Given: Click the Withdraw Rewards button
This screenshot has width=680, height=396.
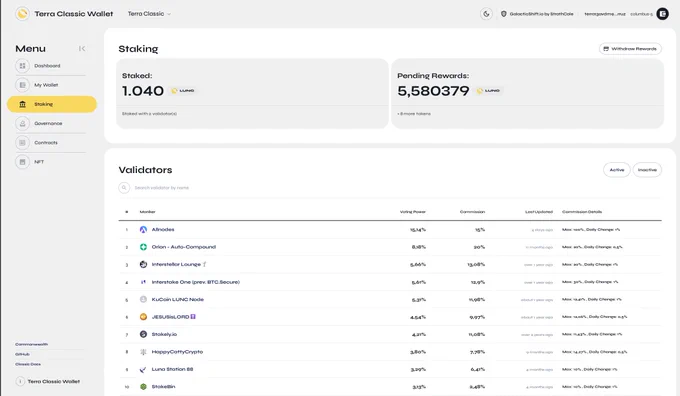Looking at the screenshot, I should (630, 49).
